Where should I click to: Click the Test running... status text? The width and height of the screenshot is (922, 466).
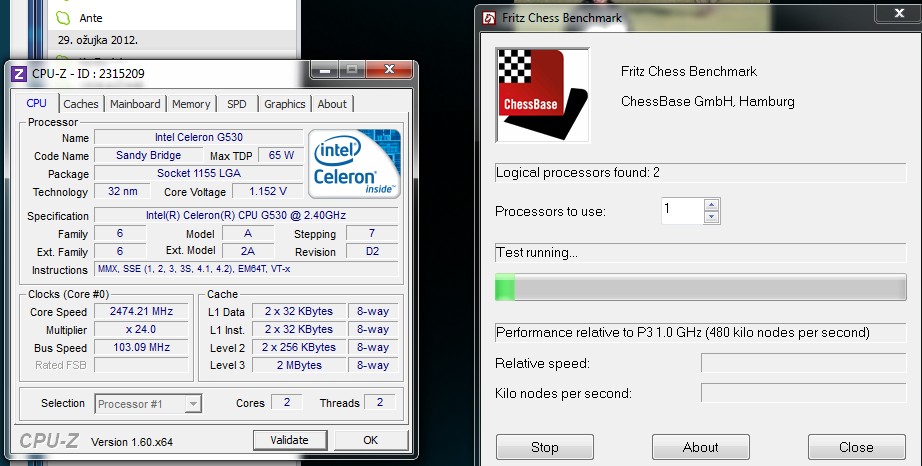tap(537, 253)
